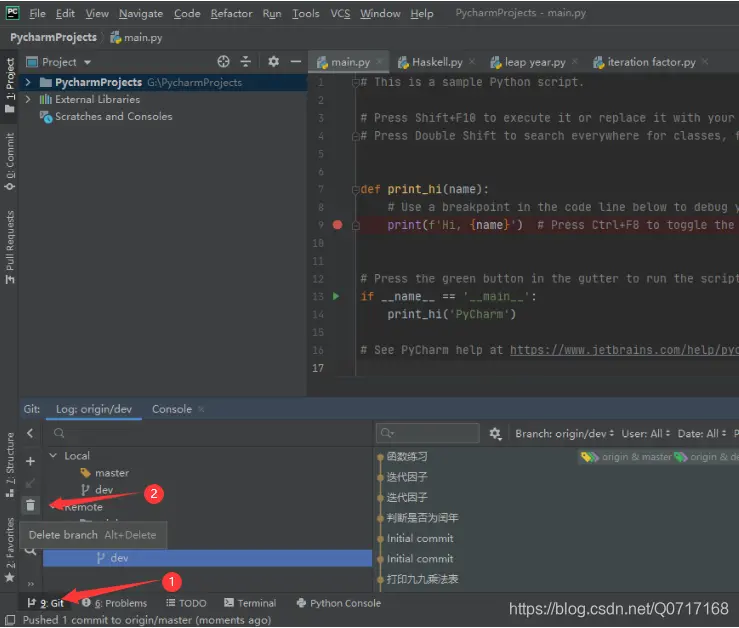Open the File menu
The width and height of the screenshot is (739, 628).
[x=37, y=14]
